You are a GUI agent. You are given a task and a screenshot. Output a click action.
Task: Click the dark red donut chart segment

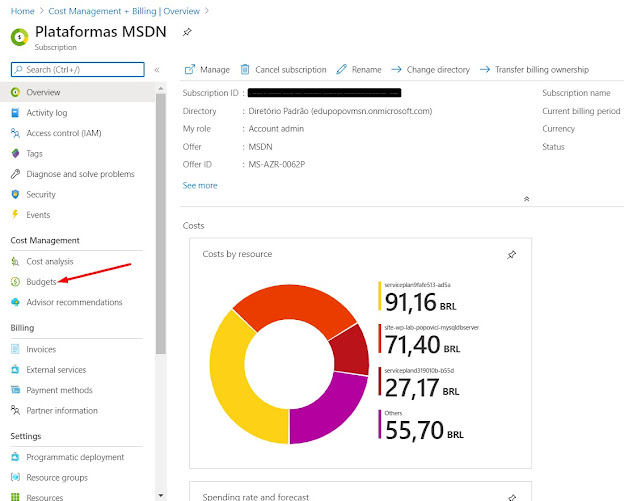coord(350,350)
